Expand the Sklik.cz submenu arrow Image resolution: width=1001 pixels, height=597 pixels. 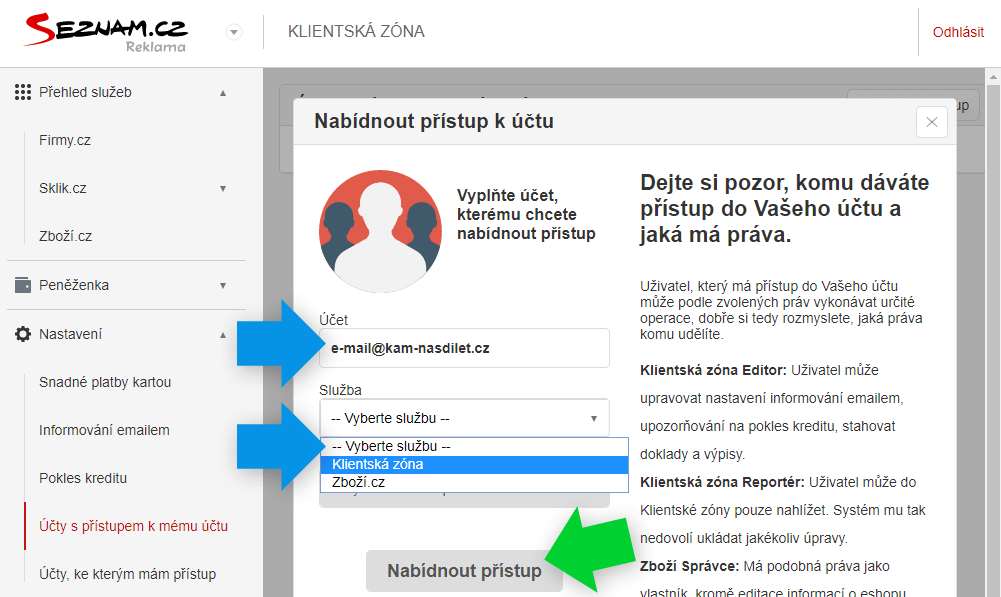[223, 188]
